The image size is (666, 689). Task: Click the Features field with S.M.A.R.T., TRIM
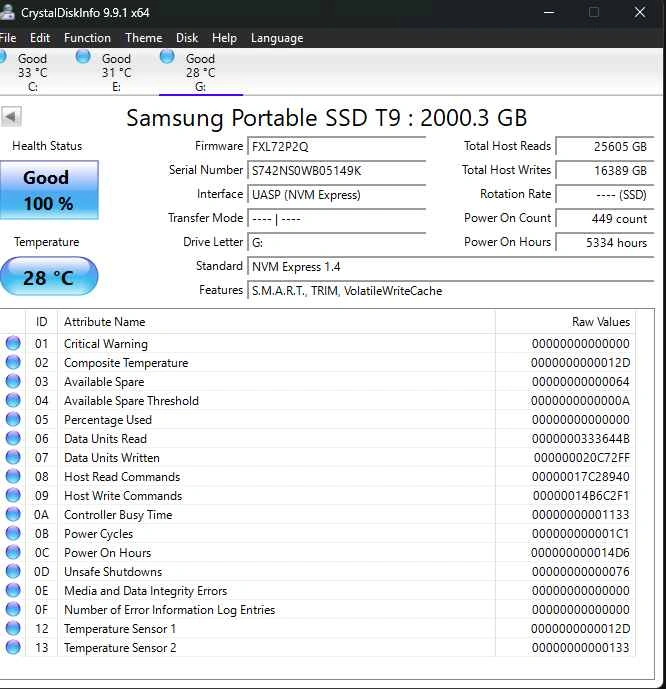pos(451,290)
